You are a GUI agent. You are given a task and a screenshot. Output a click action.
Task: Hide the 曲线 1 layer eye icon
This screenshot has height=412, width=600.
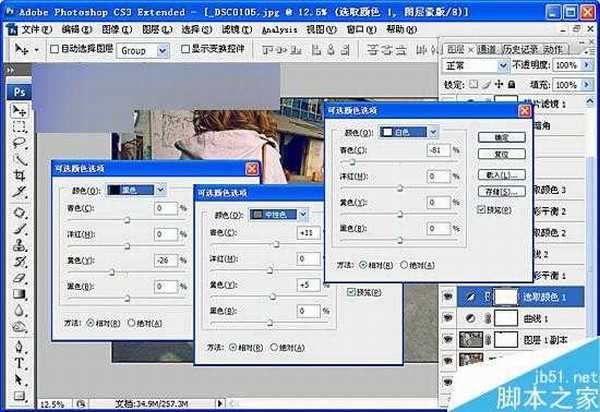click(446, 318)
